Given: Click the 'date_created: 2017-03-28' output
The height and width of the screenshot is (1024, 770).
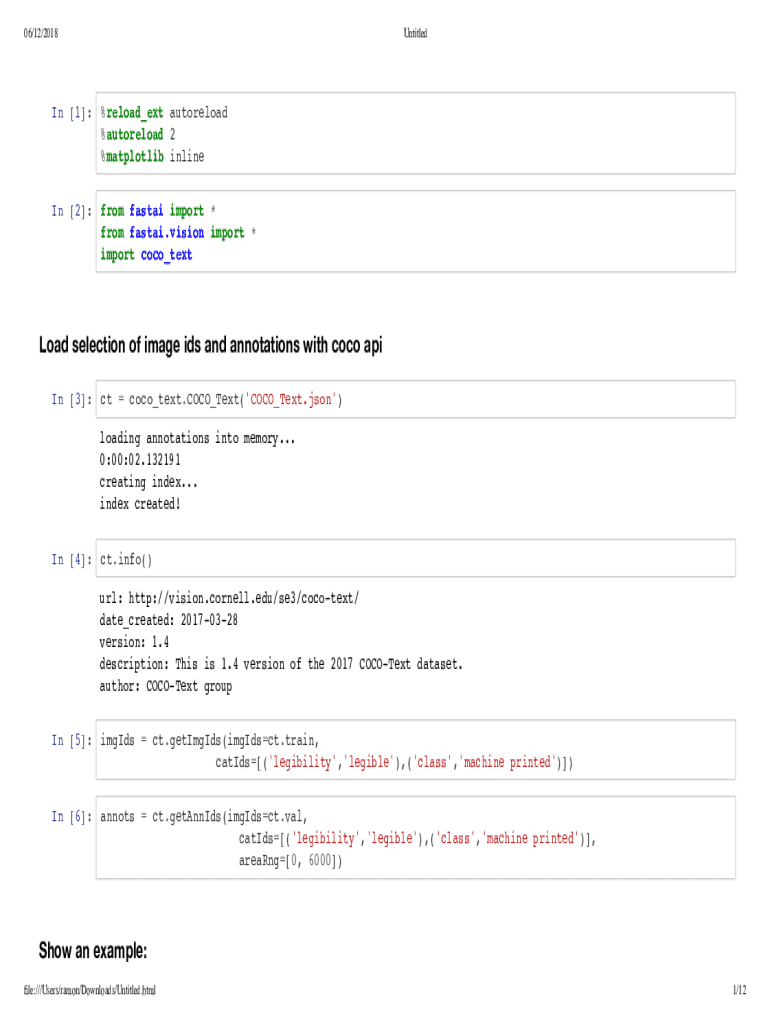Looking at the screenshot, I should tap(168, 620).
